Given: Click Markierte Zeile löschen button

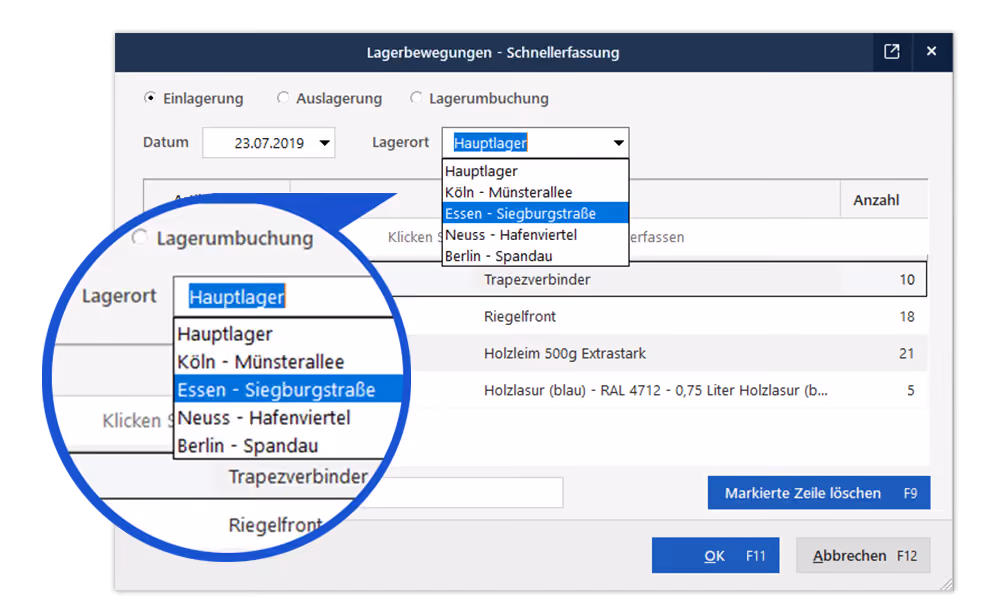Looking at the screenshot, I should click(x=819, y=492).
